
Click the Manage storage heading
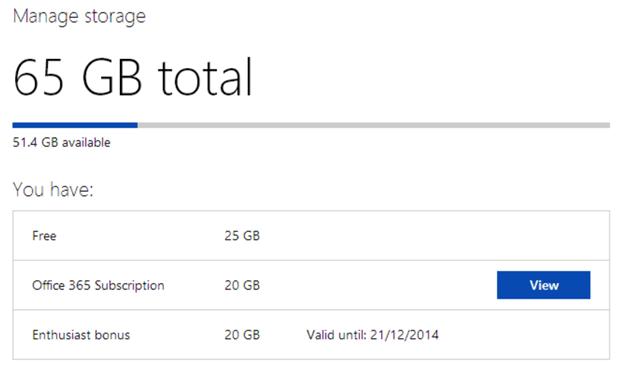(79, 17)
